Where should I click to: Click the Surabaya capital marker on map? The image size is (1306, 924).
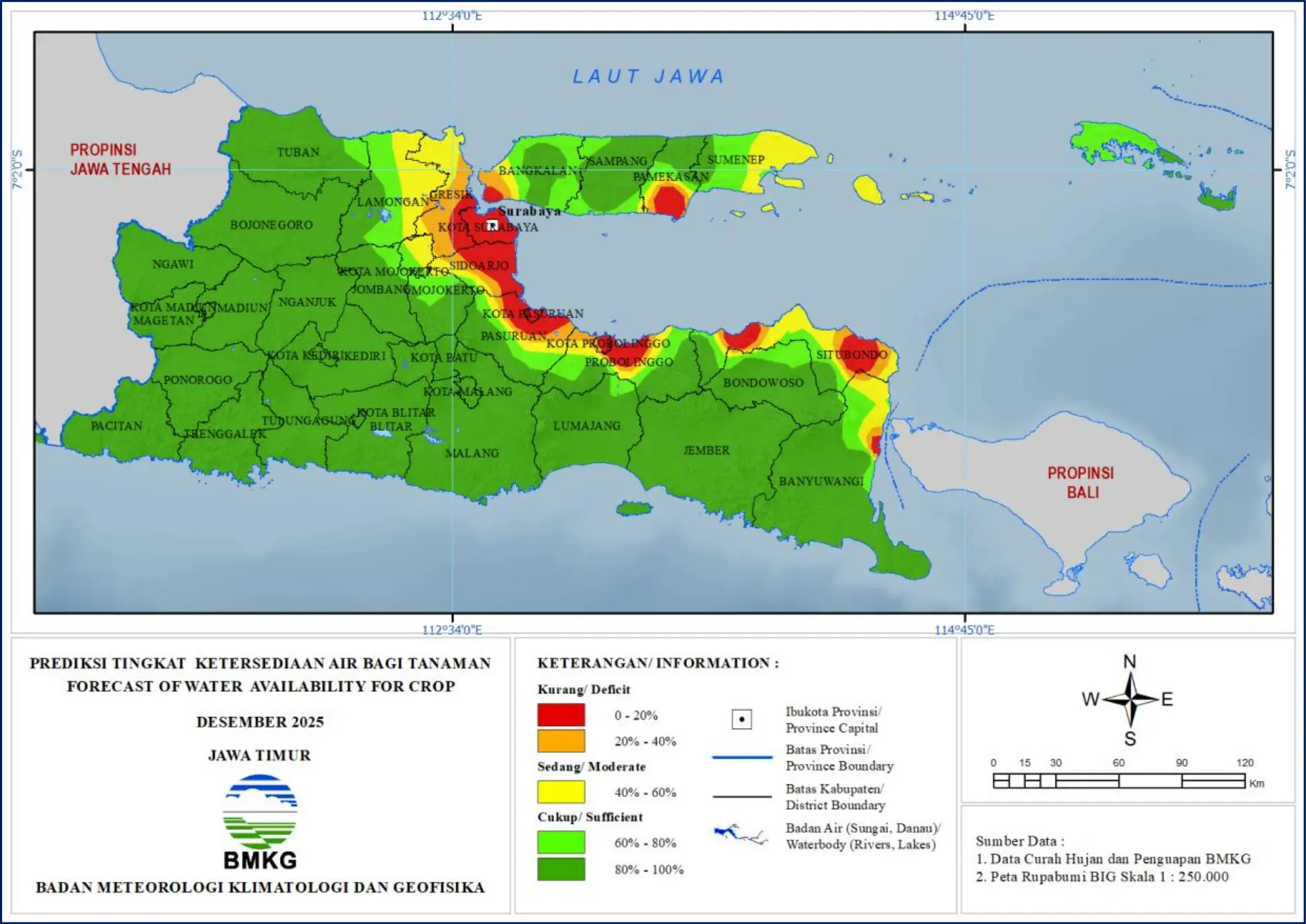point(493,225)
